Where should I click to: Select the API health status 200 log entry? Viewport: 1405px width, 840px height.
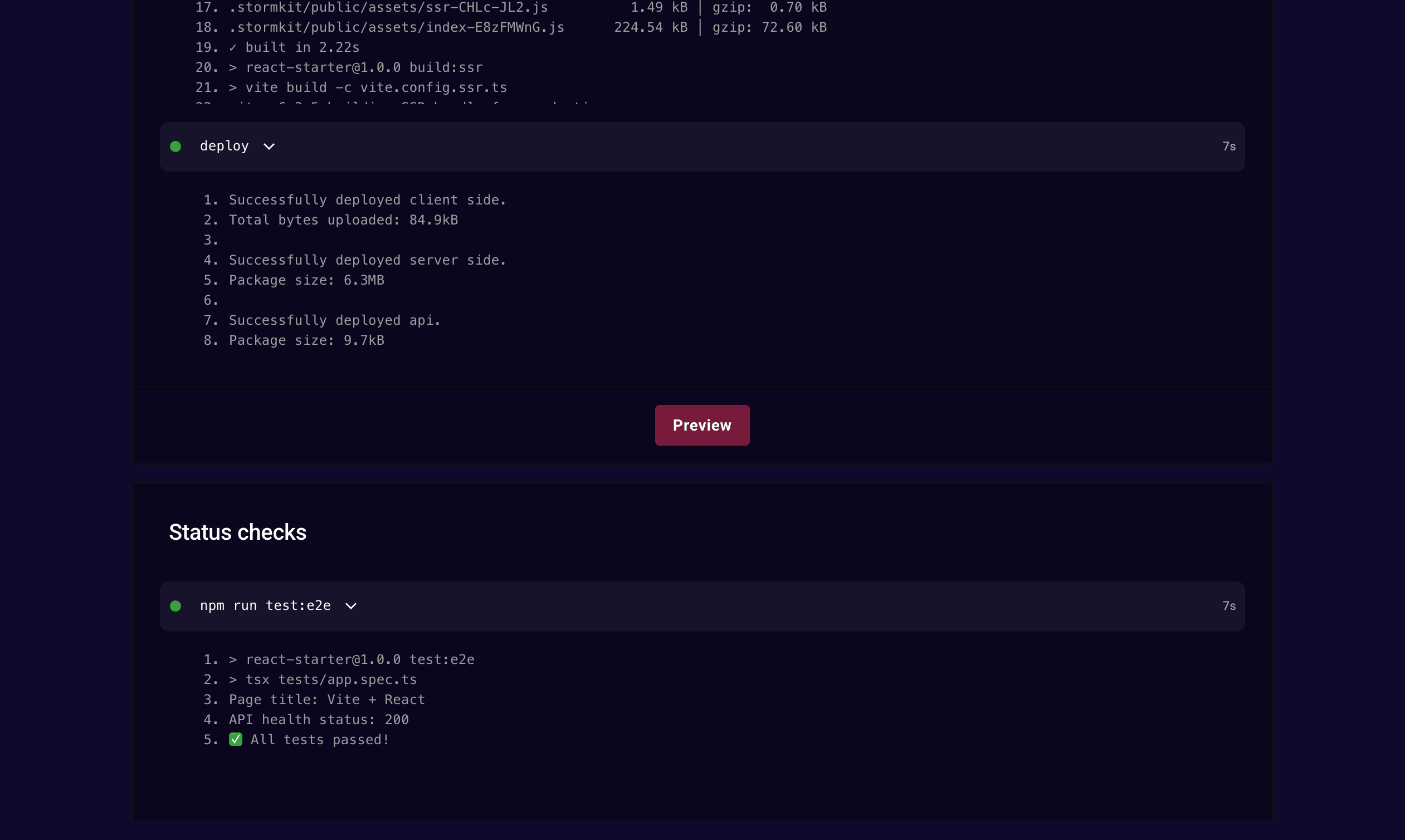(319, 719)
